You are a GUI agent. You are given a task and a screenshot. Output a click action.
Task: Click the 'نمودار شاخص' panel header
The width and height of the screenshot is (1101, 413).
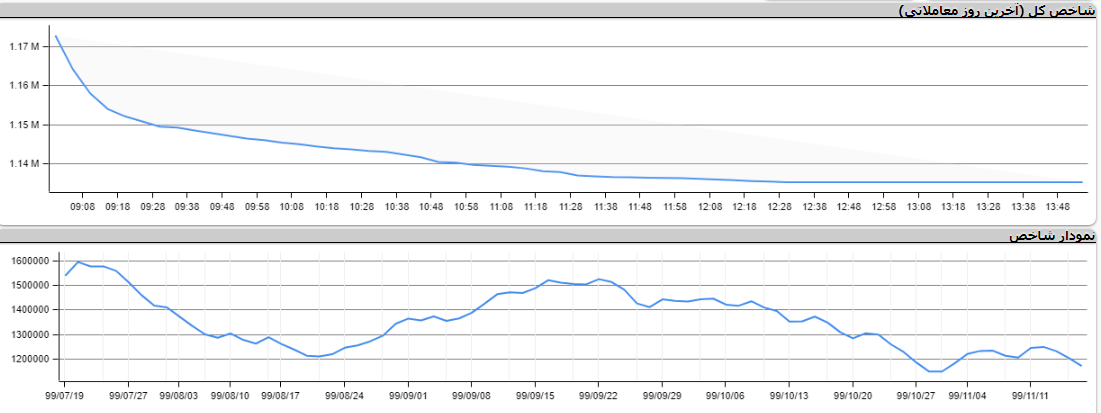[x=1053, y=235]
